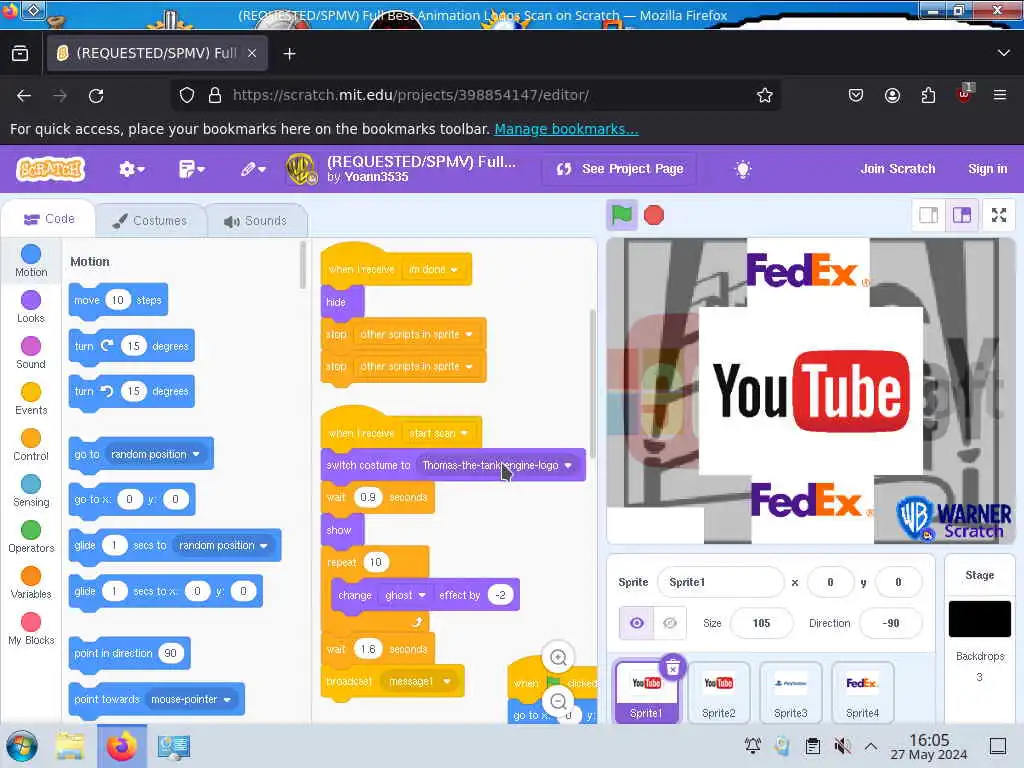Open a new browser tab
The width and height of the screenshot is (1024, 768).
(x=289, y=54)
